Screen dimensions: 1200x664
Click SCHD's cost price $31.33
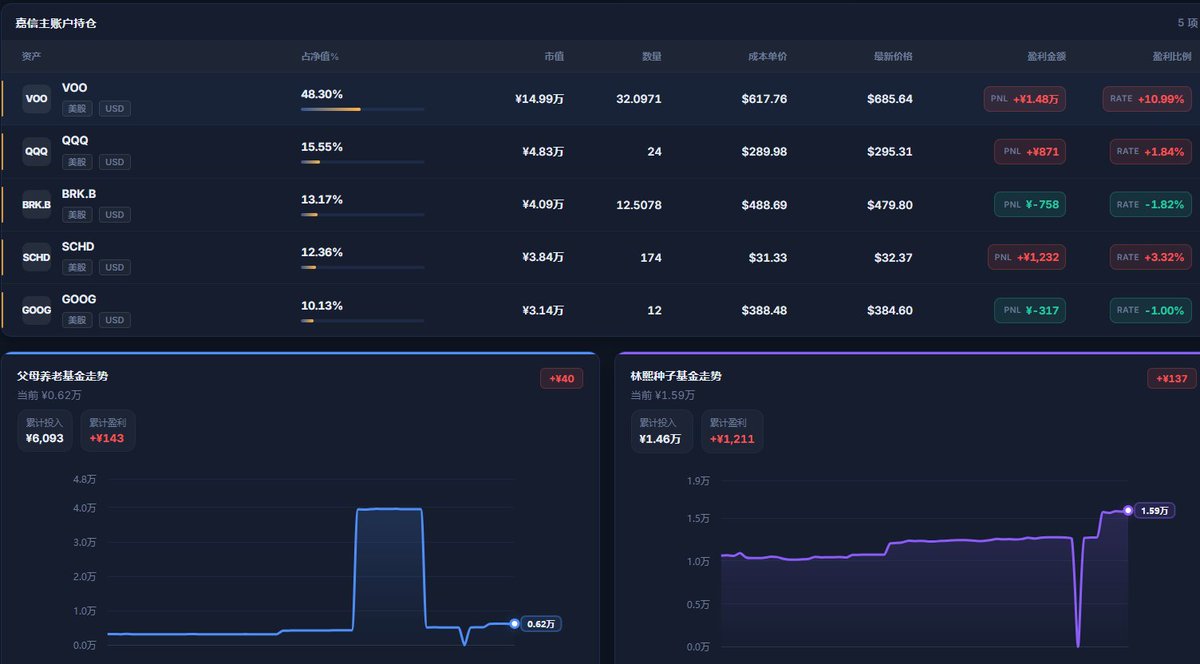(x=768, y=258)
